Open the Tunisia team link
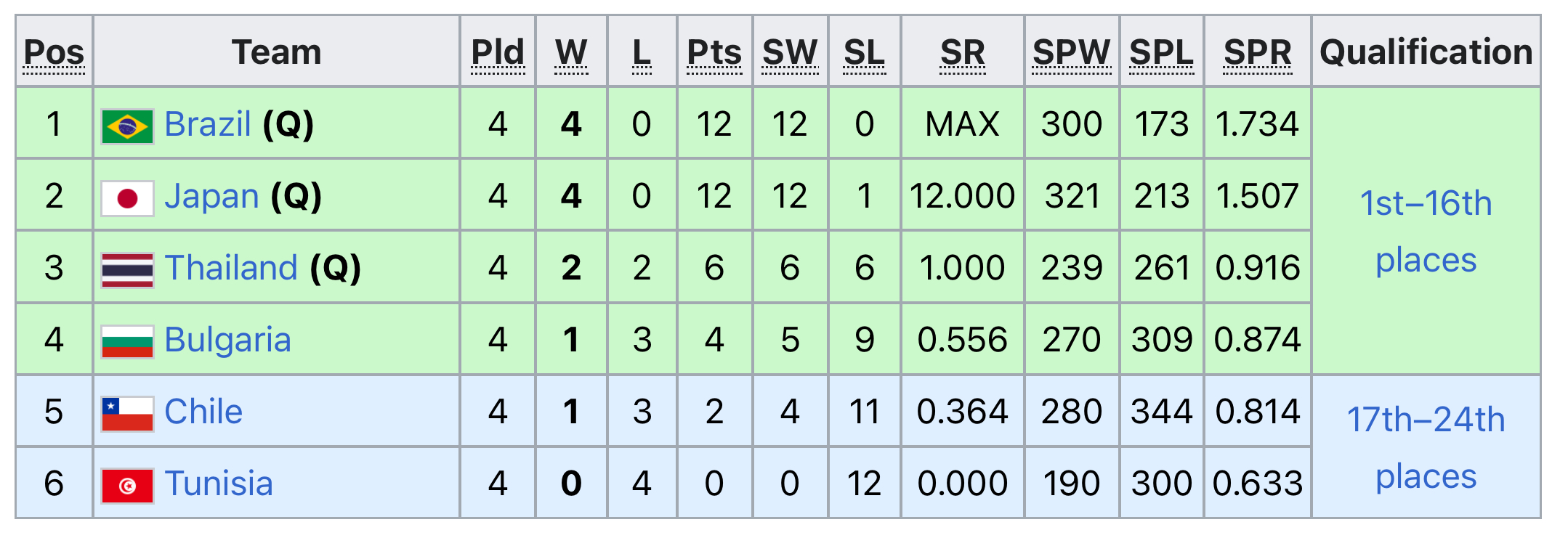This screenshot has width=1568, height=538. 219,484
